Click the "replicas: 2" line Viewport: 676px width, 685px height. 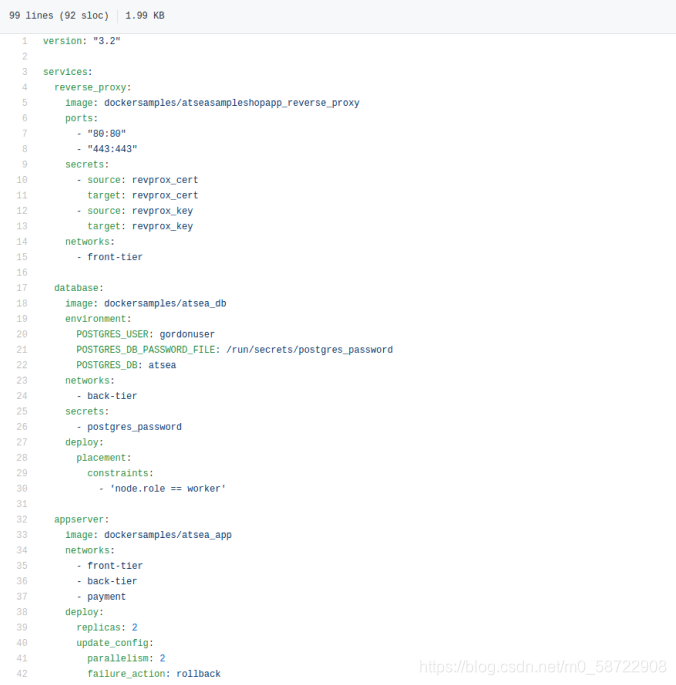click(x=107, y=627)
